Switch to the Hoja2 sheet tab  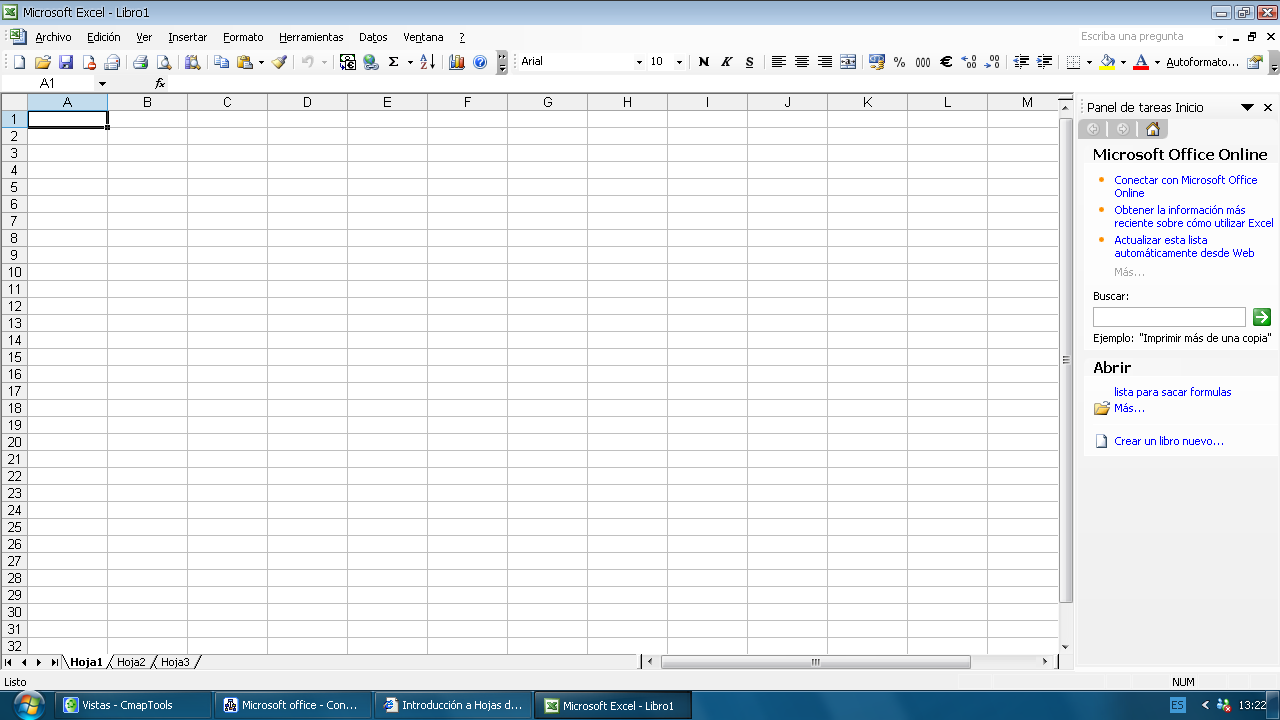tap(131, 662)
